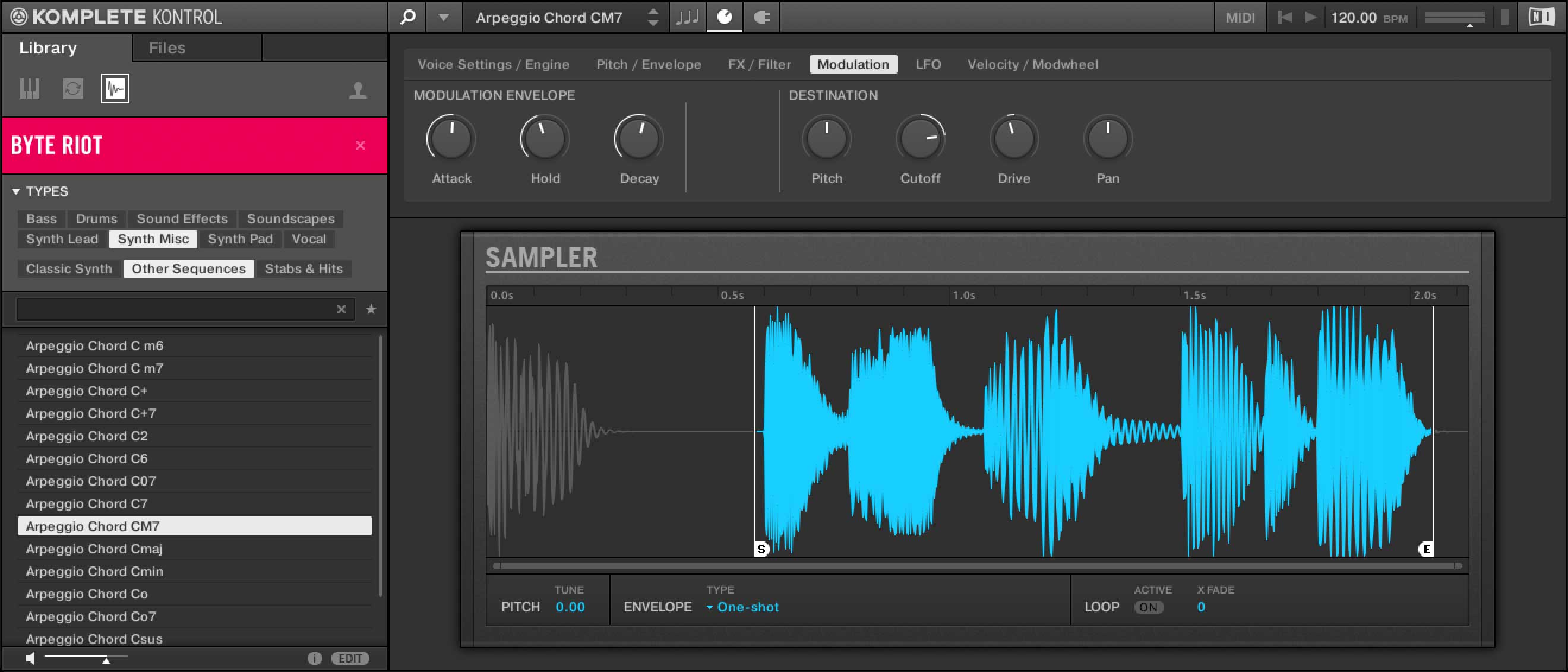Open the envelope type One-shot dropdown
The height and width of the screenshot is (672, 1568).
point(742,607)
